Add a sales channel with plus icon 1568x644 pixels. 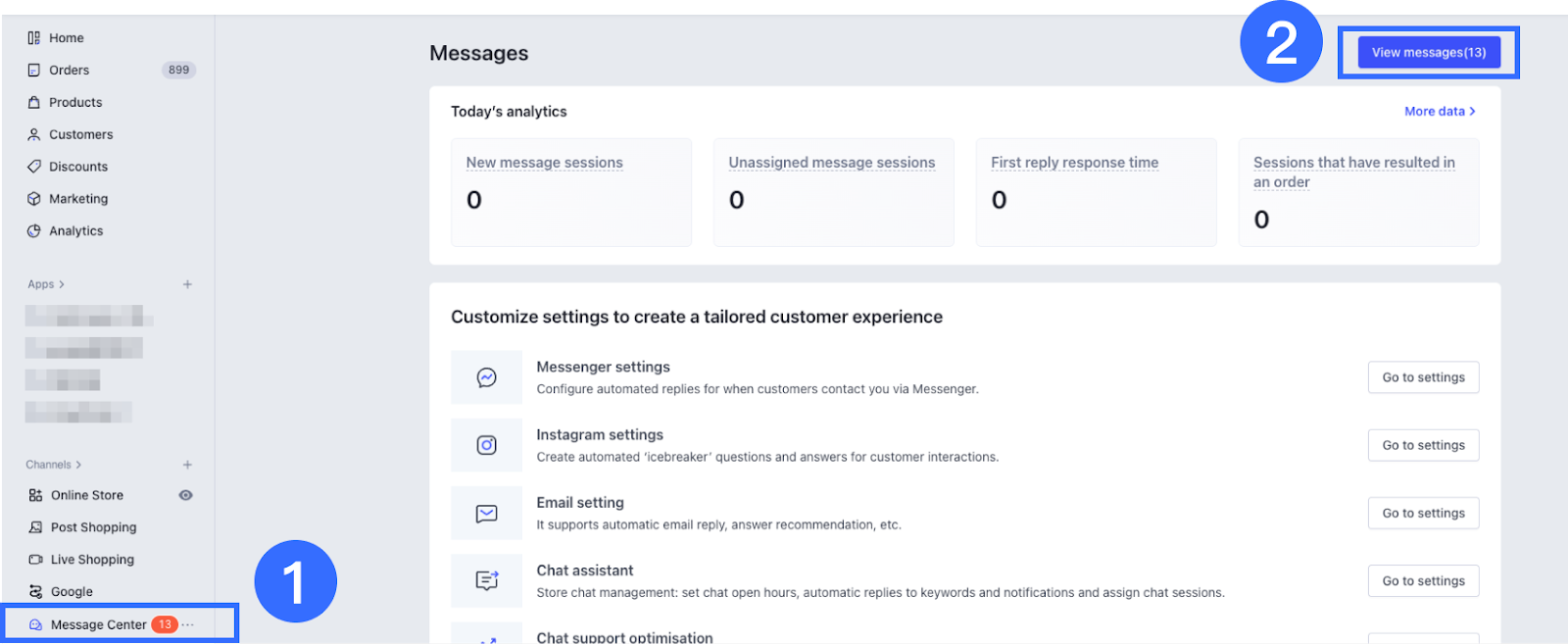187,465
